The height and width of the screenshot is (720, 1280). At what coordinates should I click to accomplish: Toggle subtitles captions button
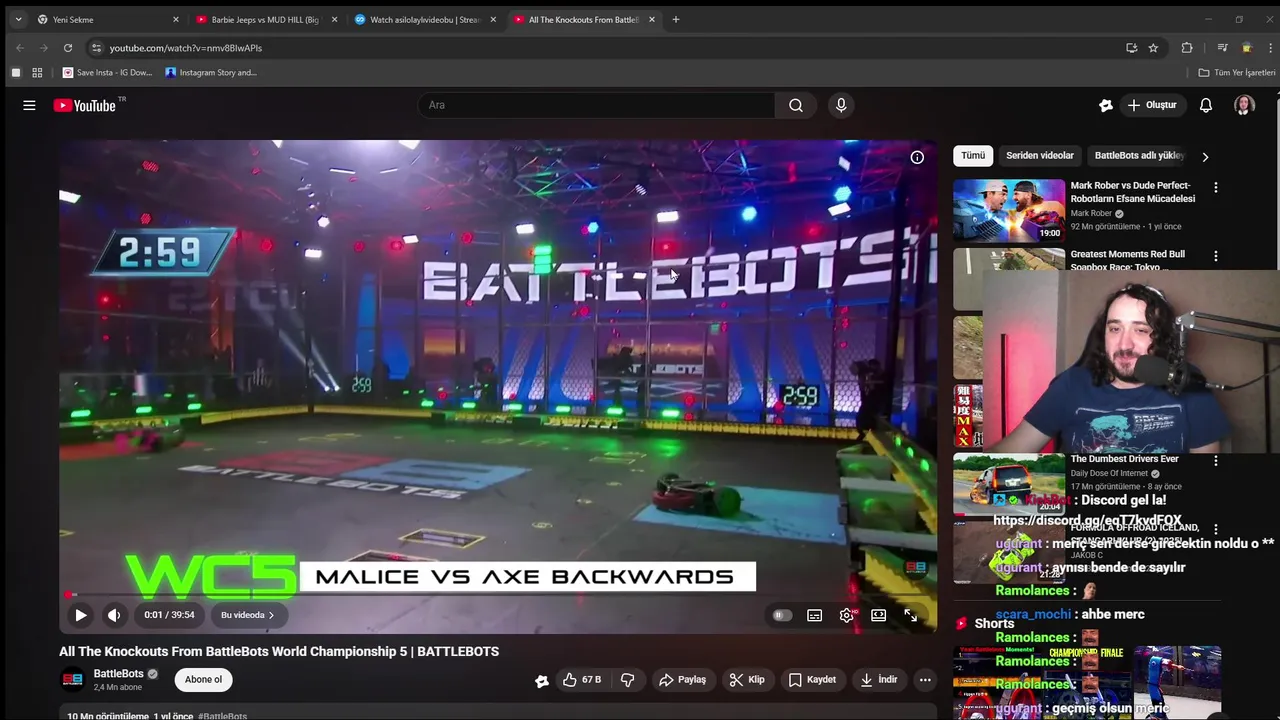tap(815, 615)
